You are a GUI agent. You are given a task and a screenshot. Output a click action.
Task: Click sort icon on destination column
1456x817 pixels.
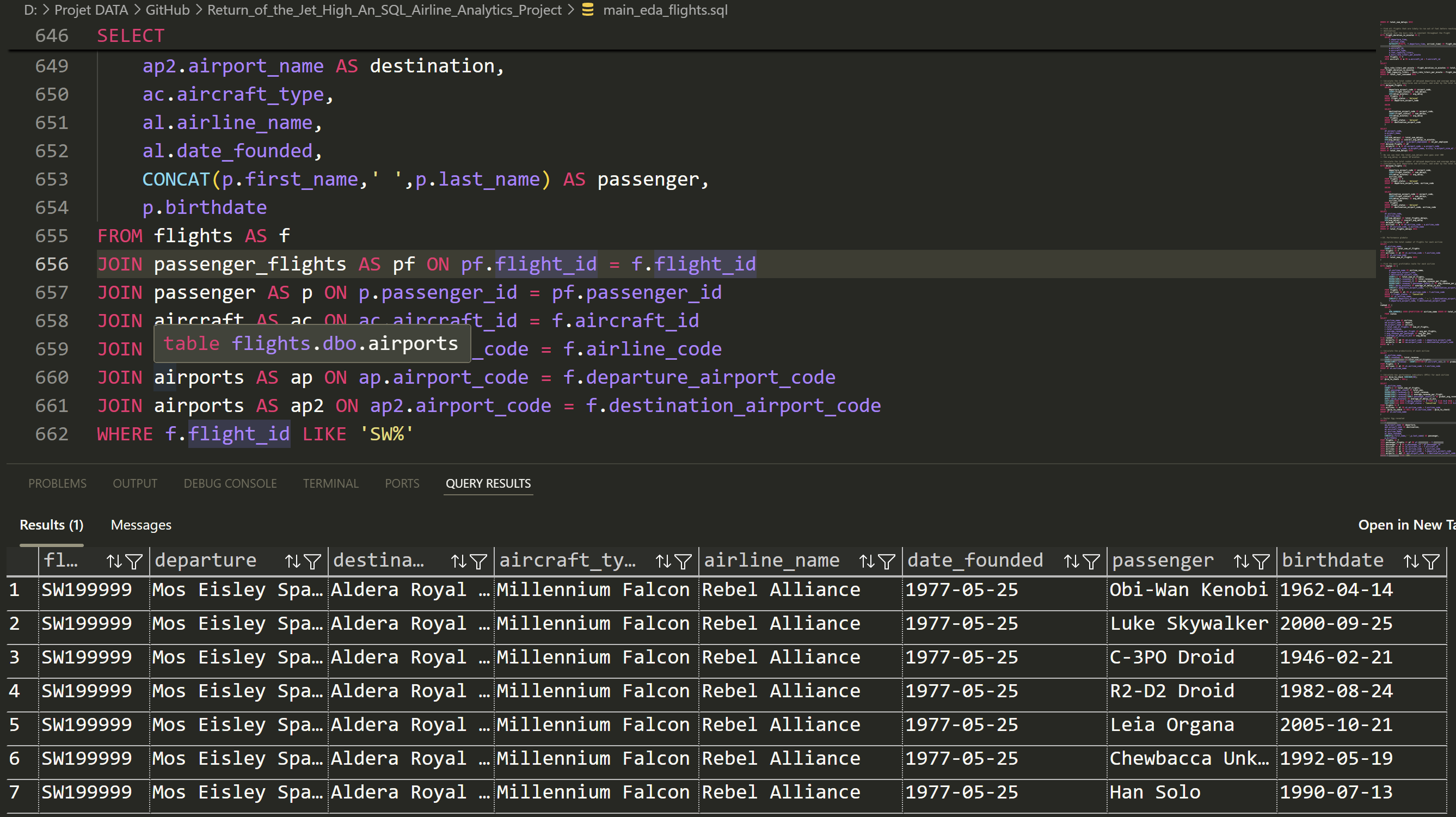tap(459, 561)
